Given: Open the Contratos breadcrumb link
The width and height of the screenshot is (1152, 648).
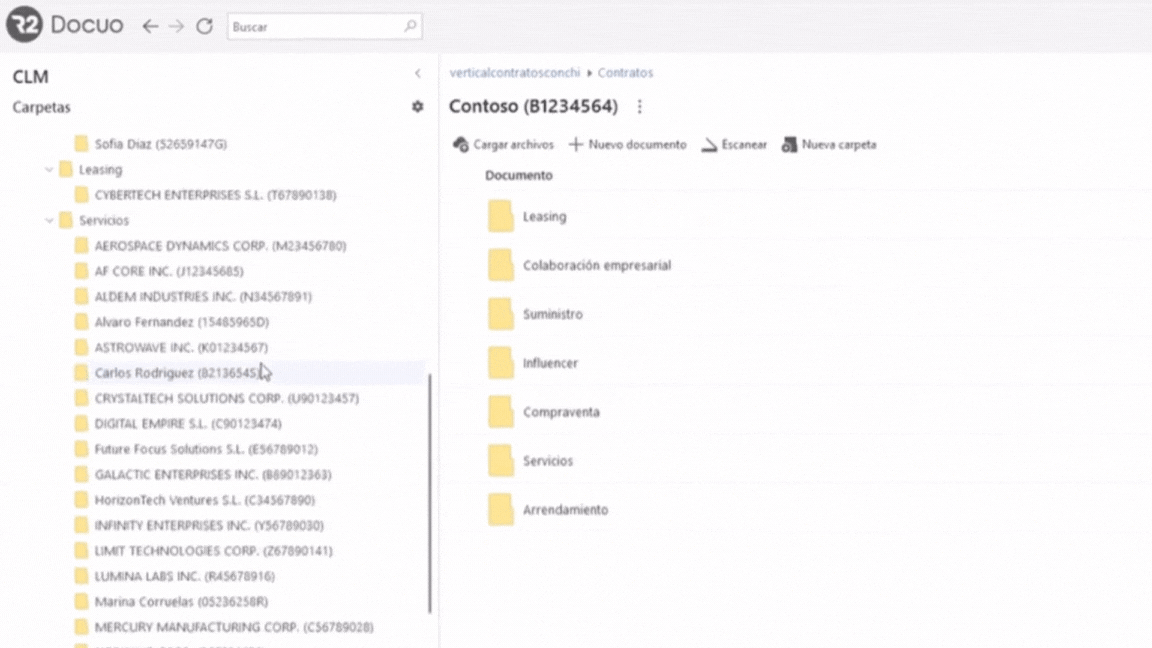Looking at the screenshot, I should (x=625, y=73).
